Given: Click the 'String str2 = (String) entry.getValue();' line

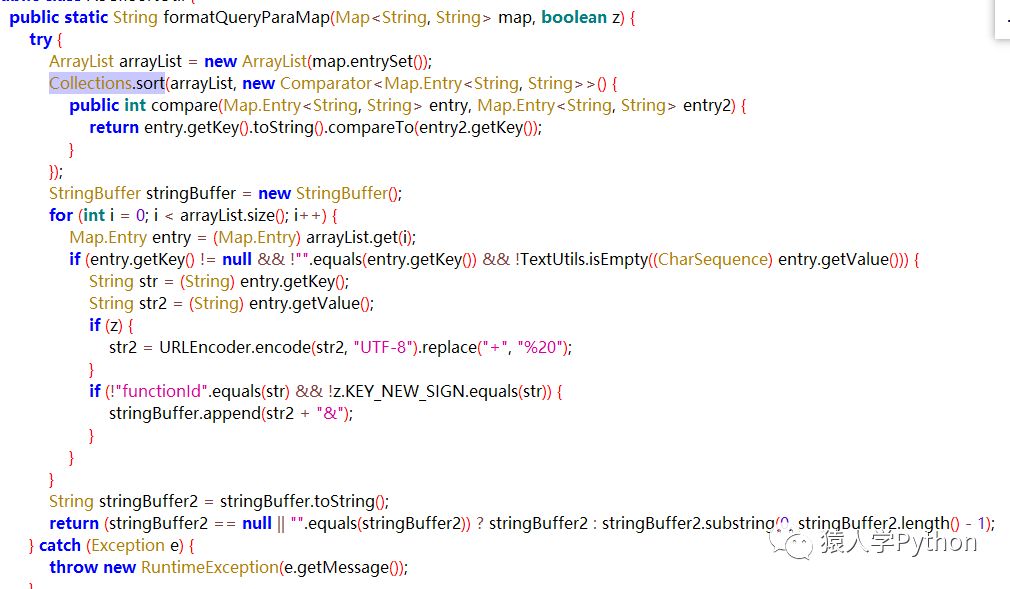Looking at the screenshot, I should (x=231, y=303).
